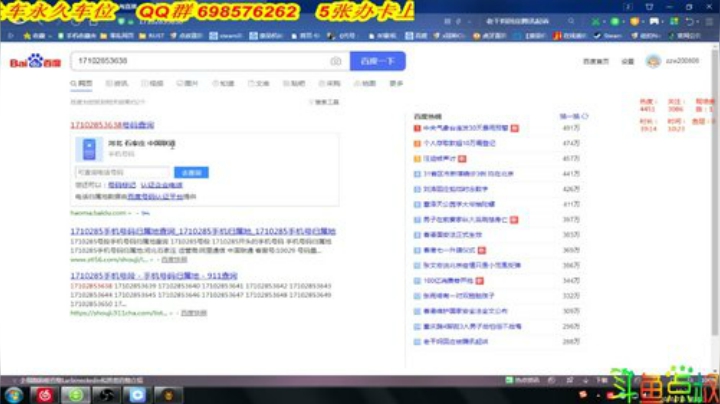Image resolution: width=720 pixels, height=404 pixels.
Task: Click the phone icon in number lookup card
Action: 89,149
